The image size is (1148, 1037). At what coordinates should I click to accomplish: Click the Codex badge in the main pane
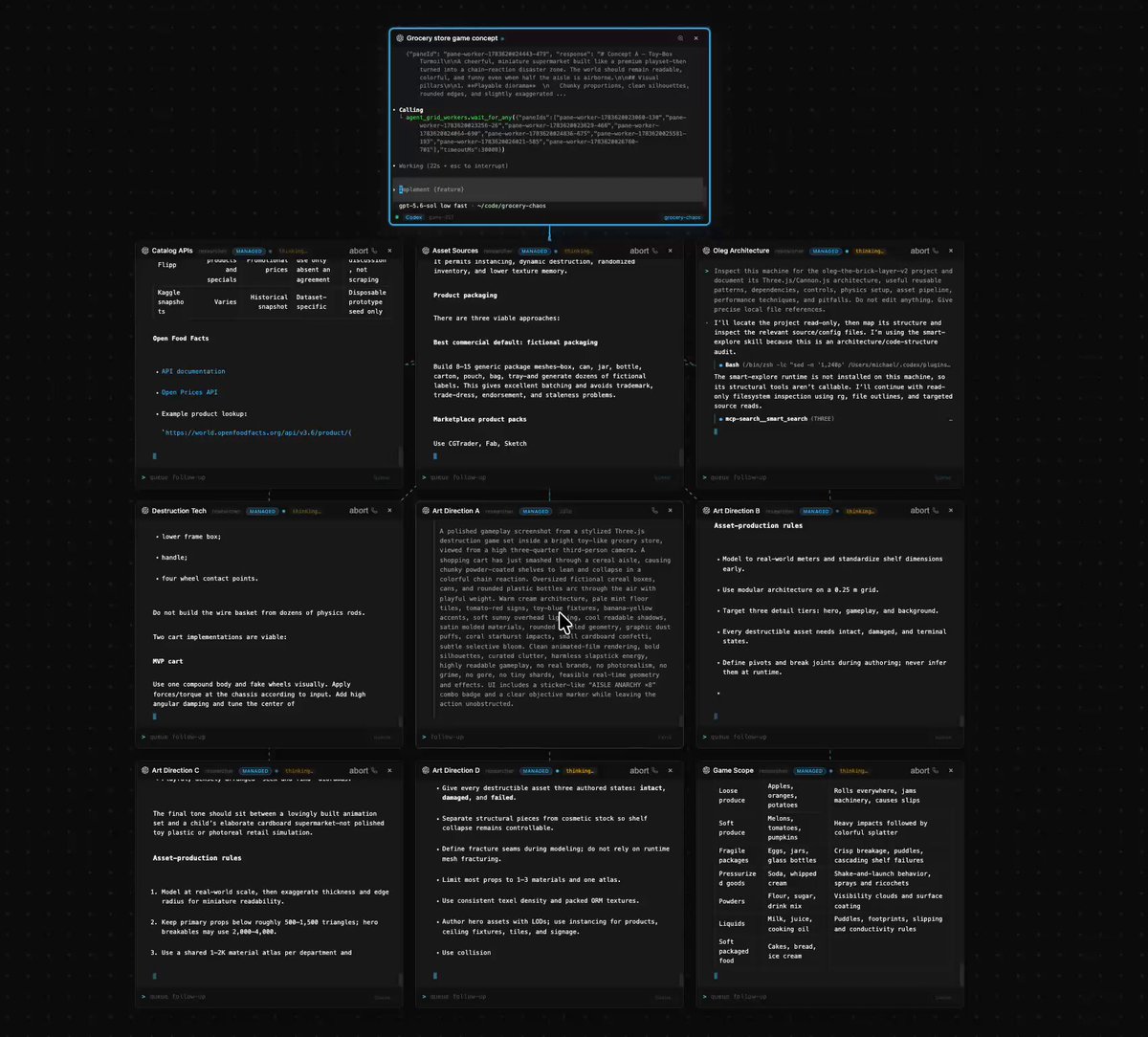413,217
